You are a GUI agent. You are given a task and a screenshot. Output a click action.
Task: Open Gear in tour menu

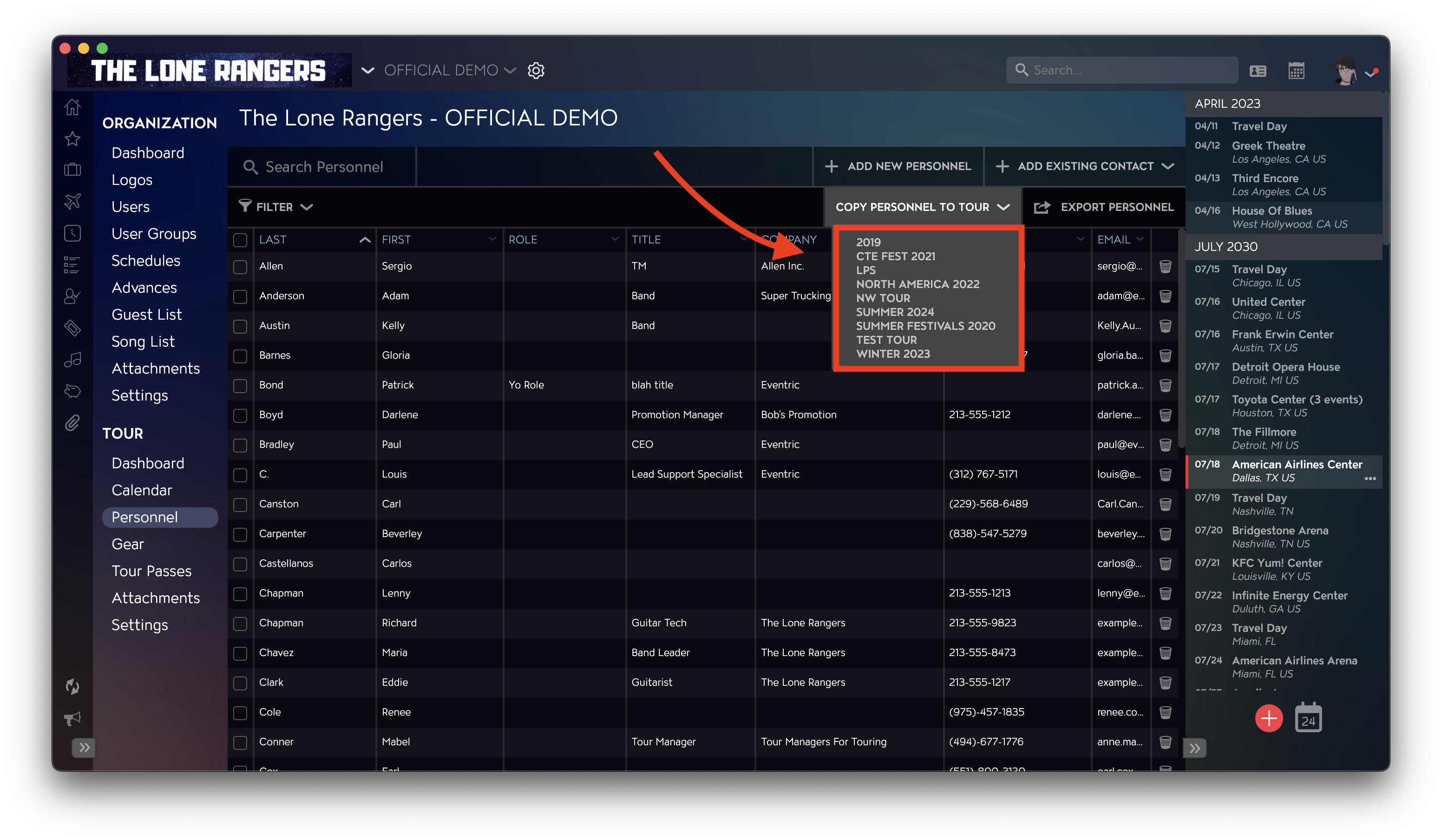click(x=128, y=544)
